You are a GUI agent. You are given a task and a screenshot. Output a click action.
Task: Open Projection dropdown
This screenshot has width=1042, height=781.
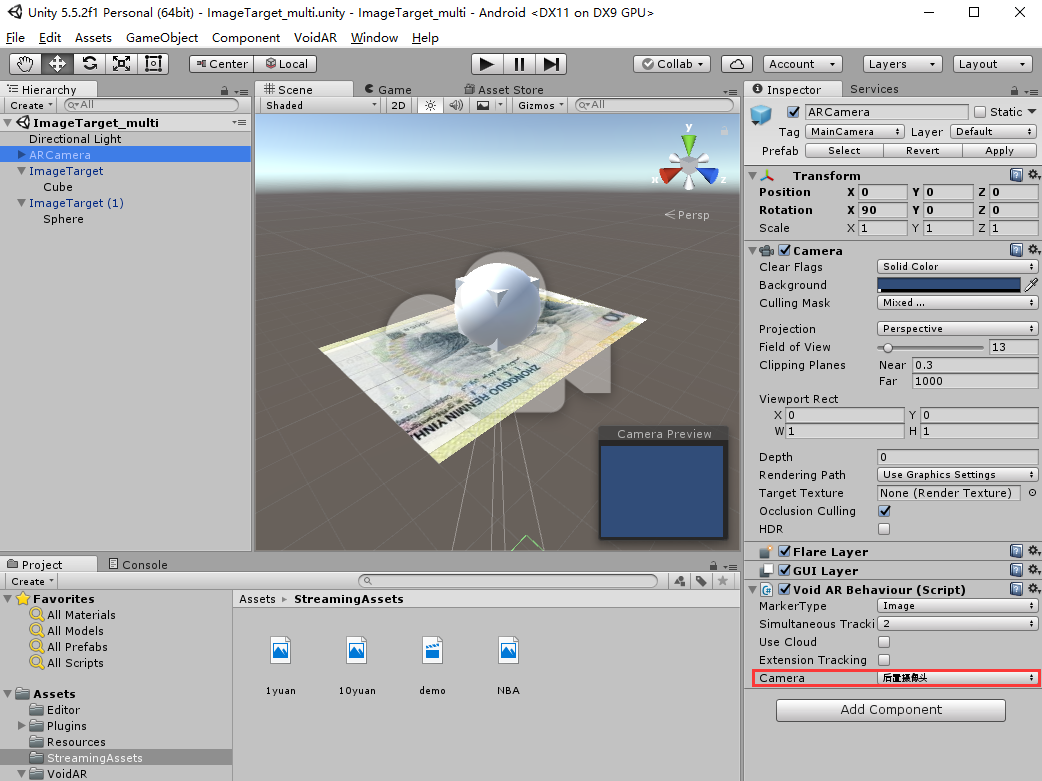click(958, 329)
